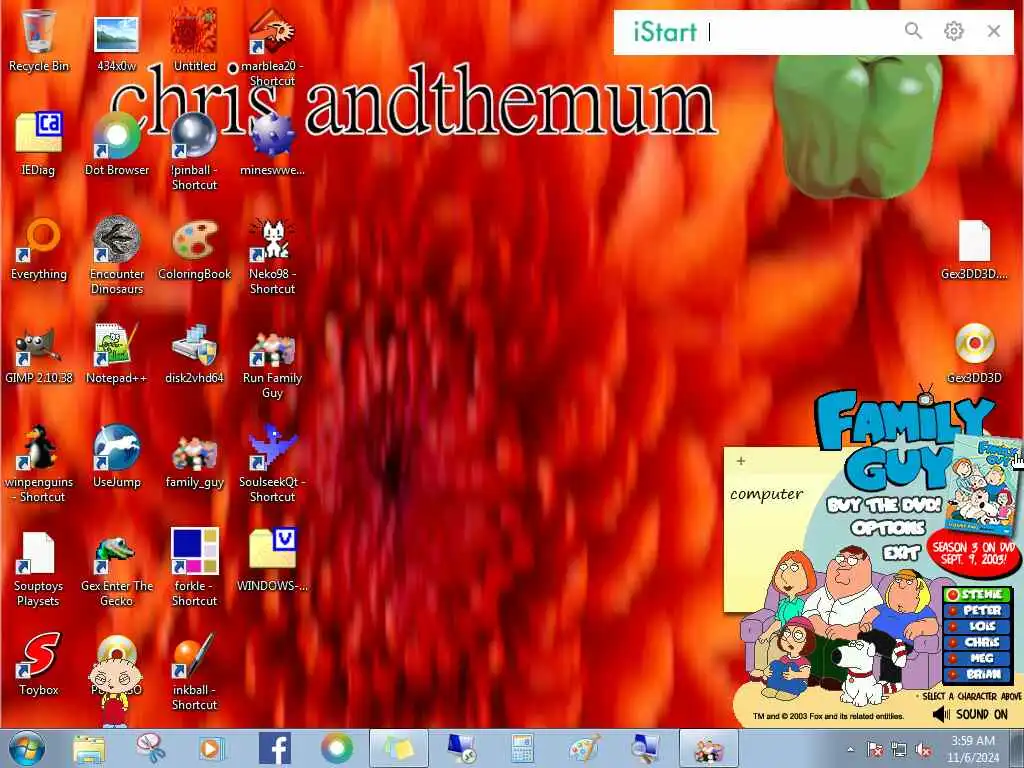Open OPTIONS in Family Guy app
This screenshot has width=1024, height=768.
(x=888, y=528)
